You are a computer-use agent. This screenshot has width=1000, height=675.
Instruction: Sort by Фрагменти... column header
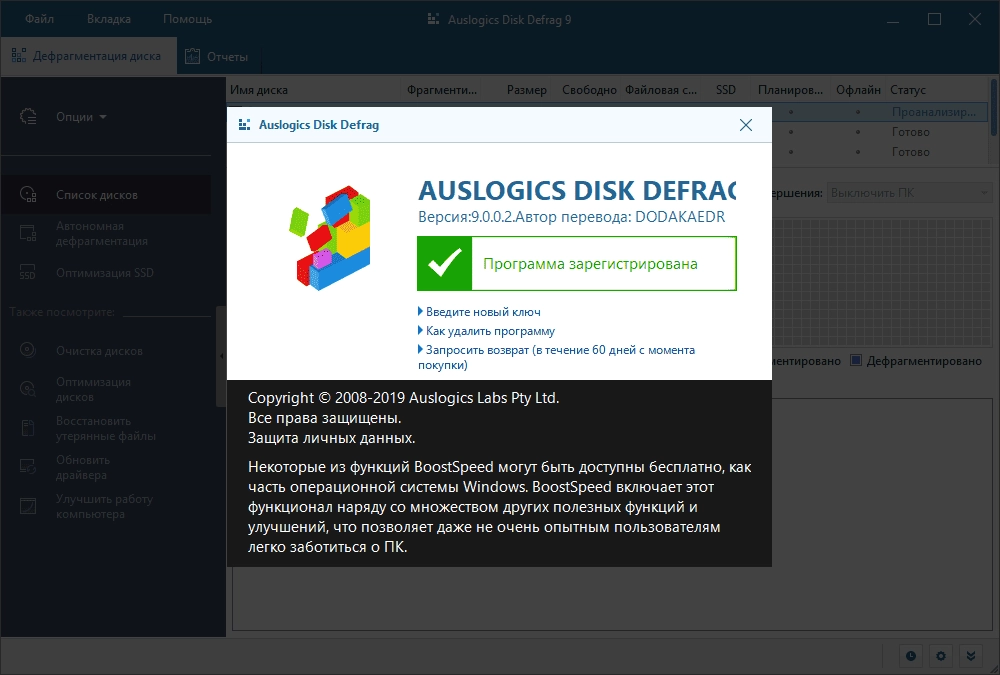pos(441,90)
